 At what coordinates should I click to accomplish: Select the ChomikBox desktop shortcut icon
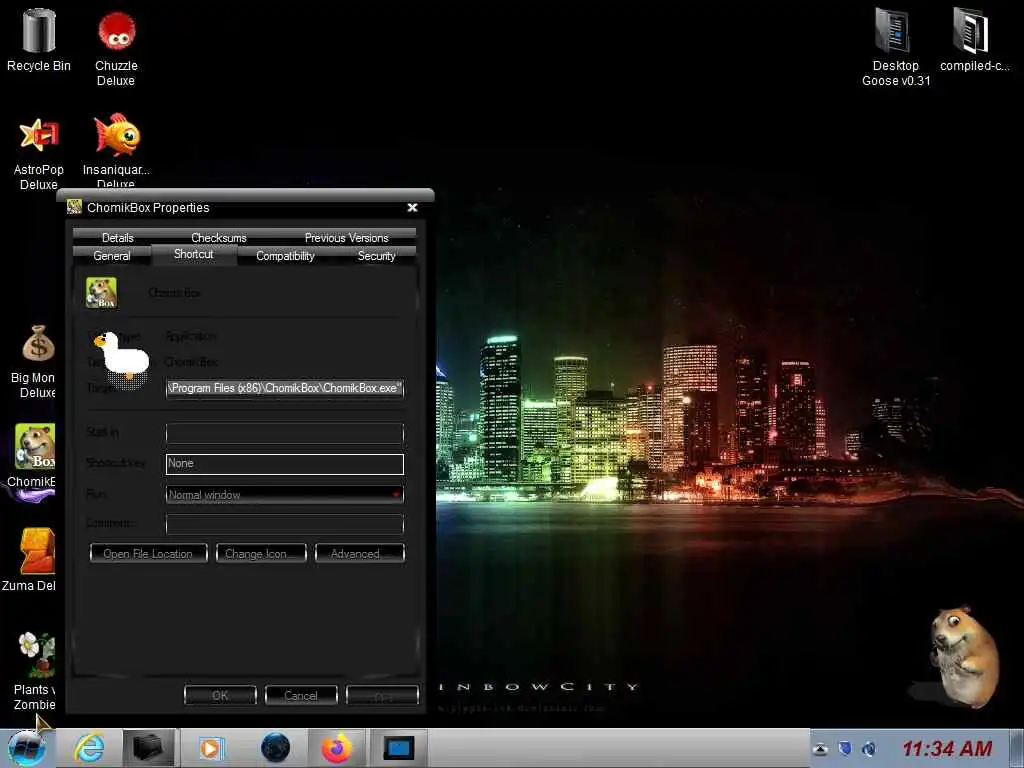pyautogui.click(x=35, y=446)
